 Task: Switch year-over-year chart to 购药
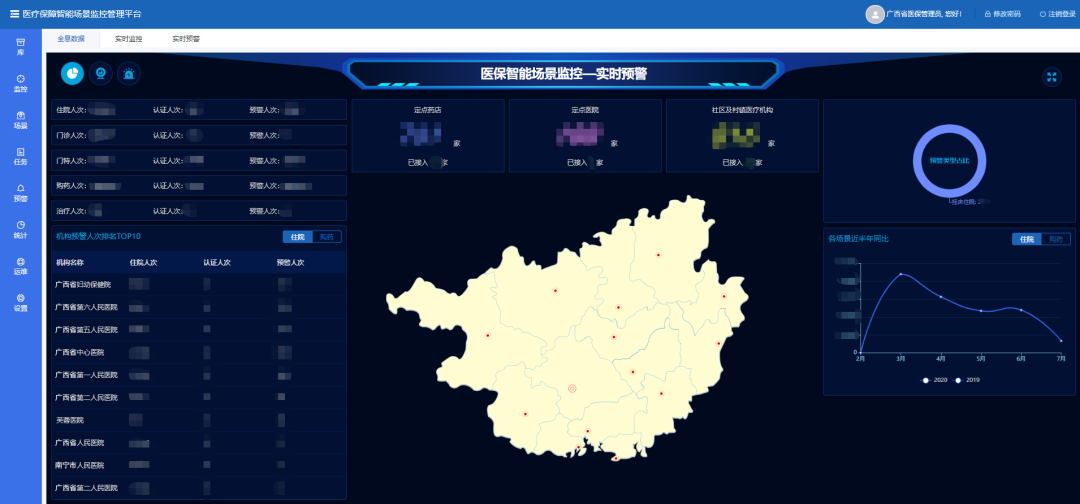[x=1056, y=239]
